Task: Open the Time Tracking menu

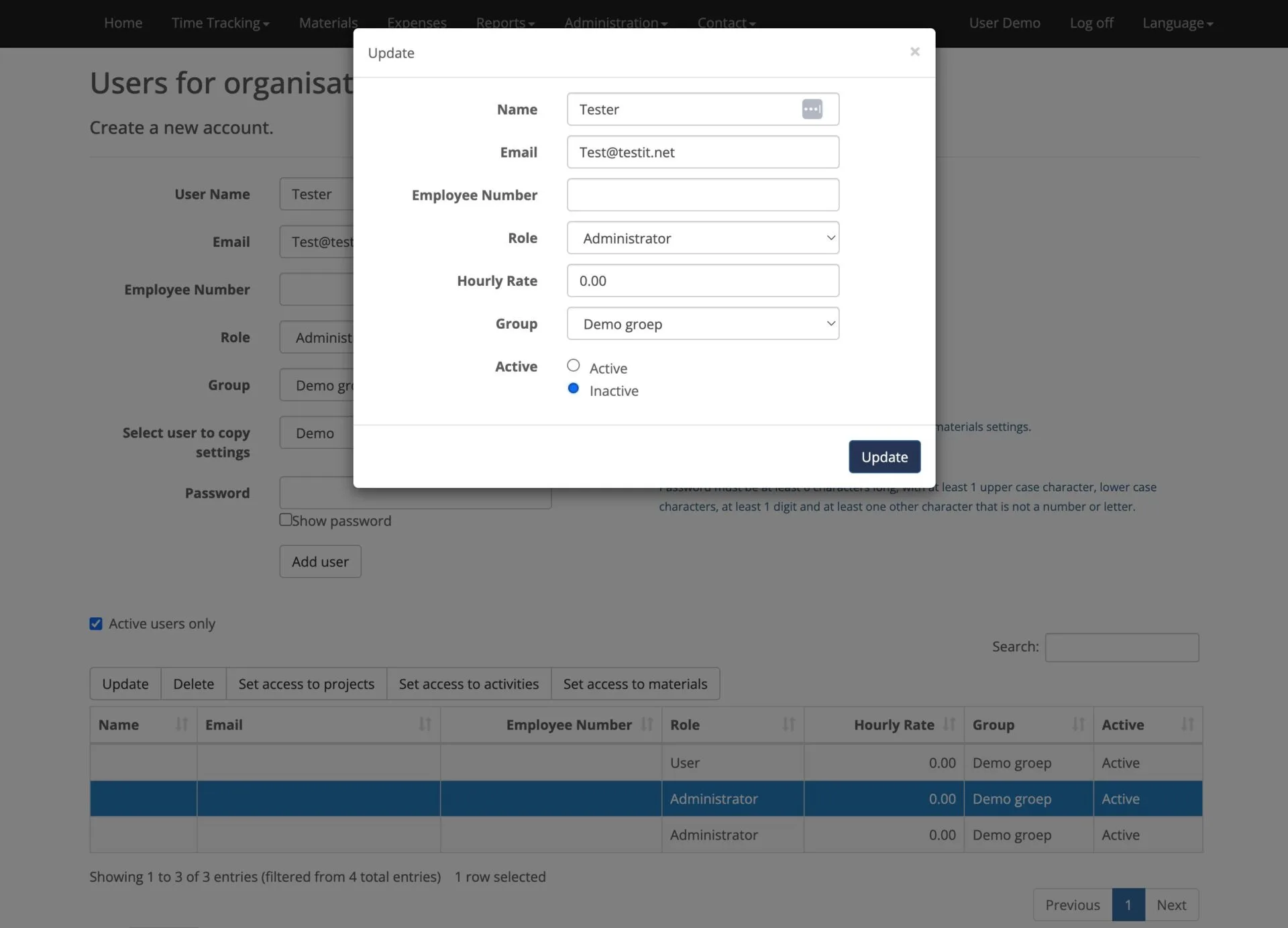Action: pyautogui.click(x=220, y=23)
